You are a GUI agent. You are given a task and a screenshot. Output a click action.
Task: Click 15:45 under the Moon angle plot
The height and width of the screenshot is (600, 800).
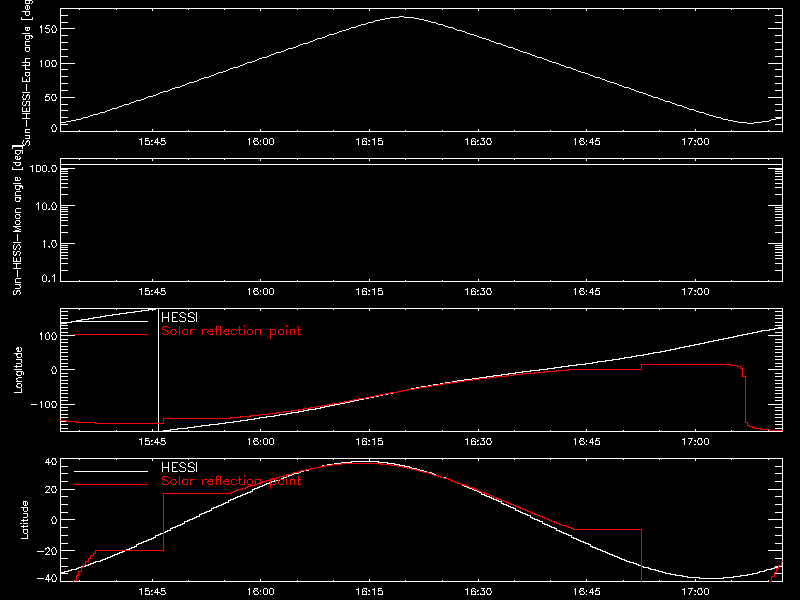152,291
